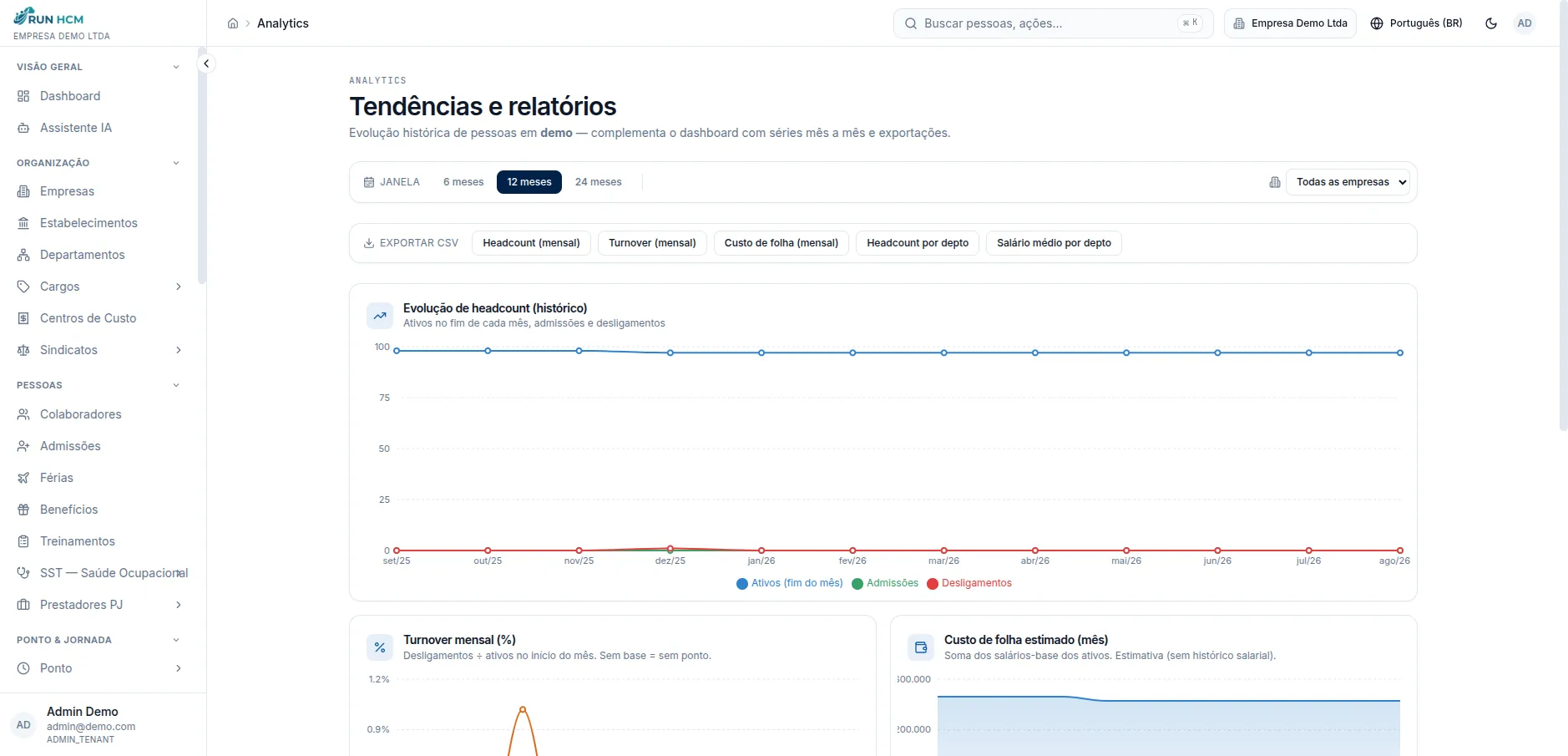
Task: Expand the Cargos submenu chevron
Action: (179, 287)
